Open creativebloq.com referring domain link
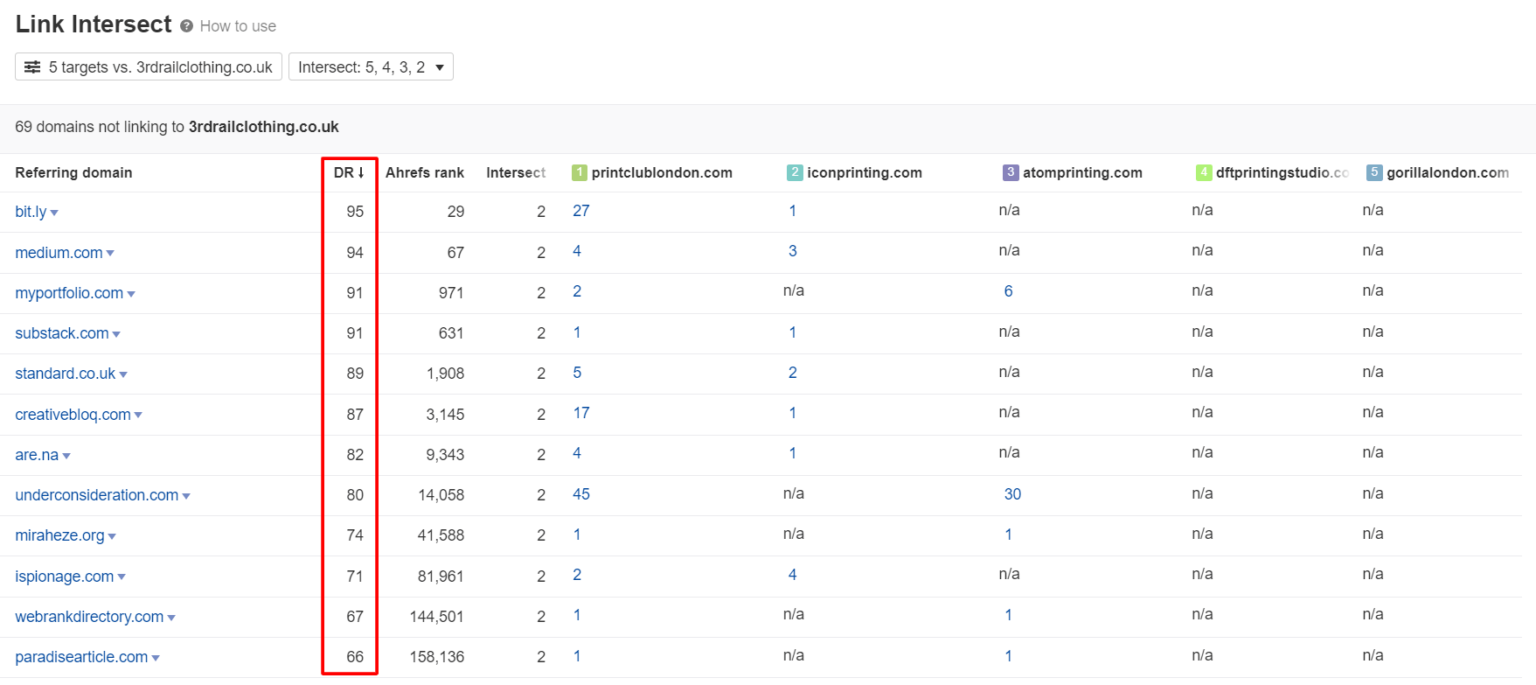1536x685 pixels. [73, 414]
